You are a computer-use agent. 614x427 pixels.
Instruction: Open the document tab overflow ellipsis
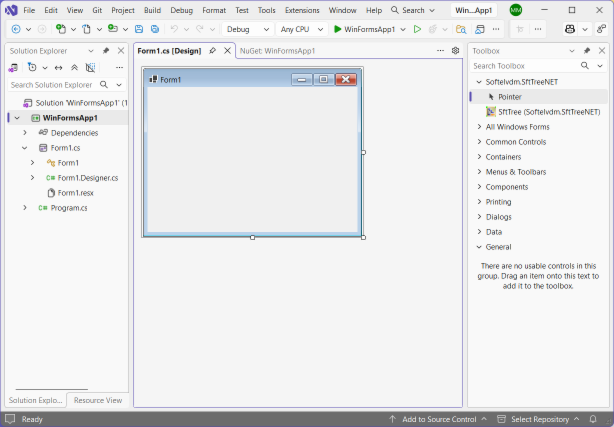point(441,51)
